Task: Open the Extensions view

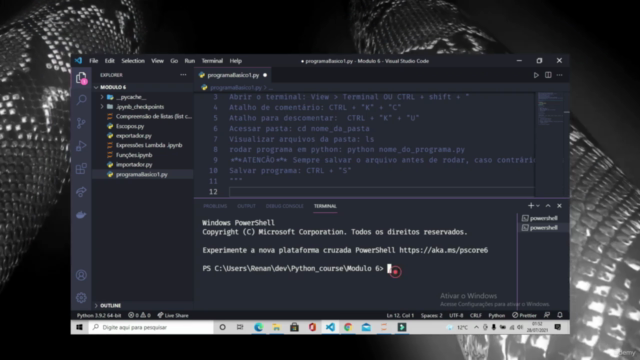Action: (x=81, y=169)
